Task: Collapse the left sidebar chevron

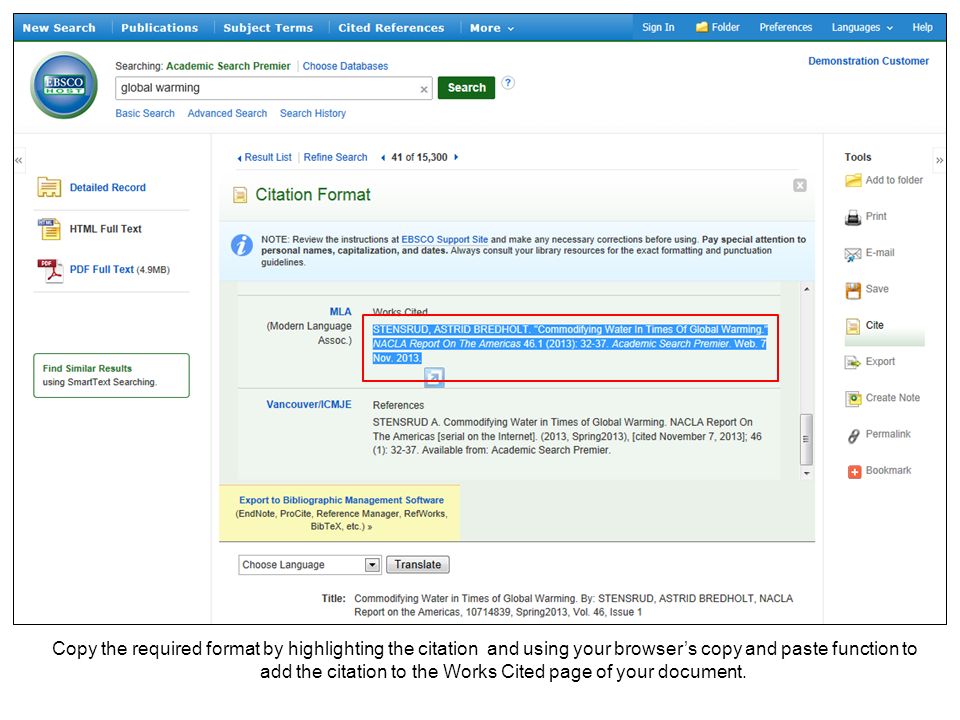Action: point(19,160)
